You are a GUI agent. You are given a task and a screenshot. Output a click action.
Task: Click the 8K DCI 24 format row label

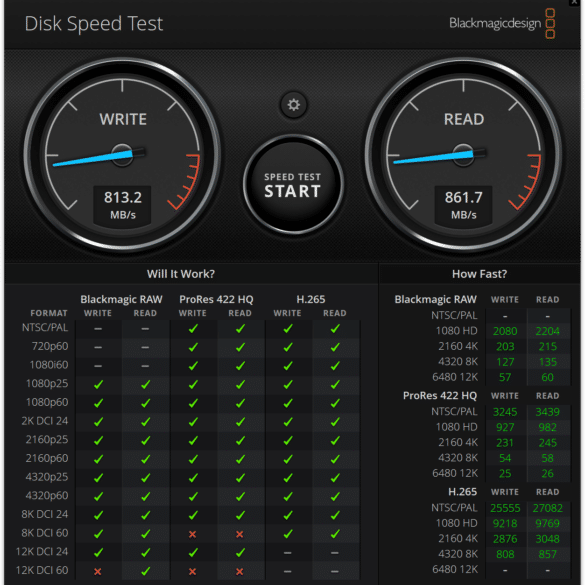(45, 514)
